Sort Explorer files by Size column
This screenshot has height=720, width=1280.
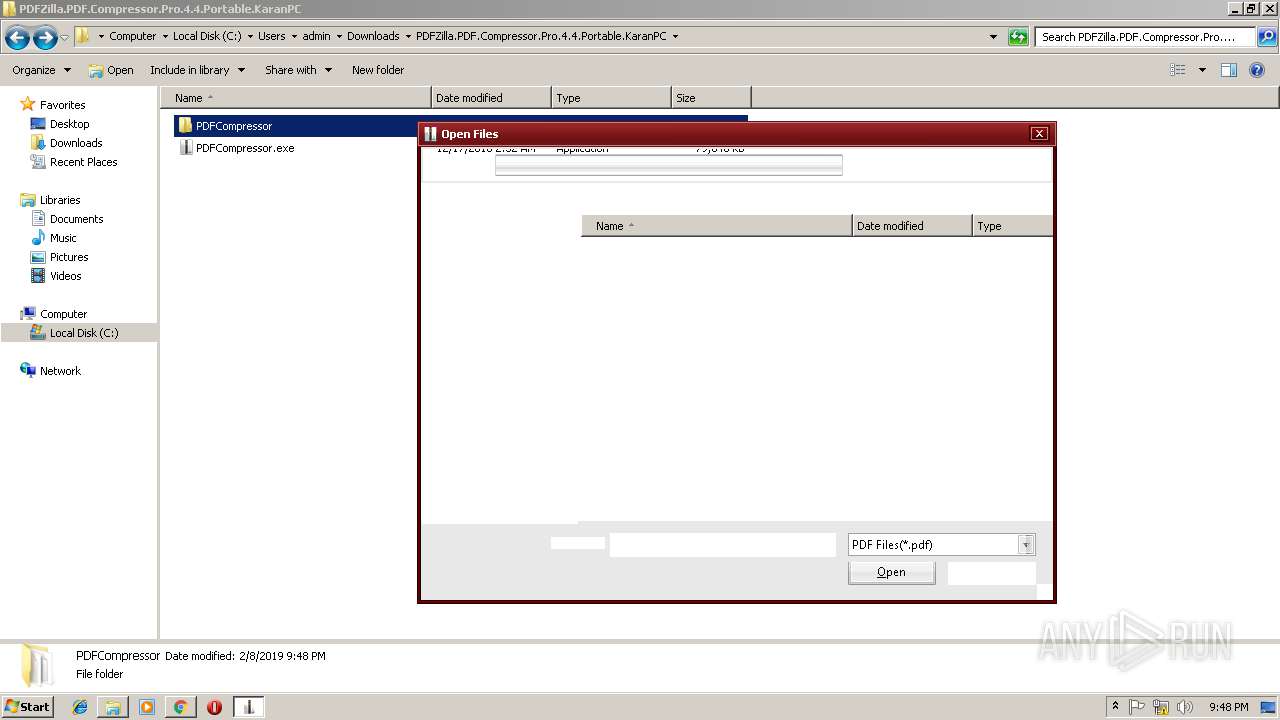(711, 98)
